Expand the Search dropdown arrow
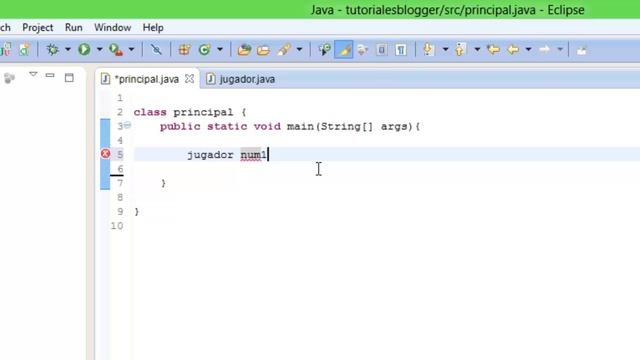Viewport: 640px width, 360px height. coord(299,50)
